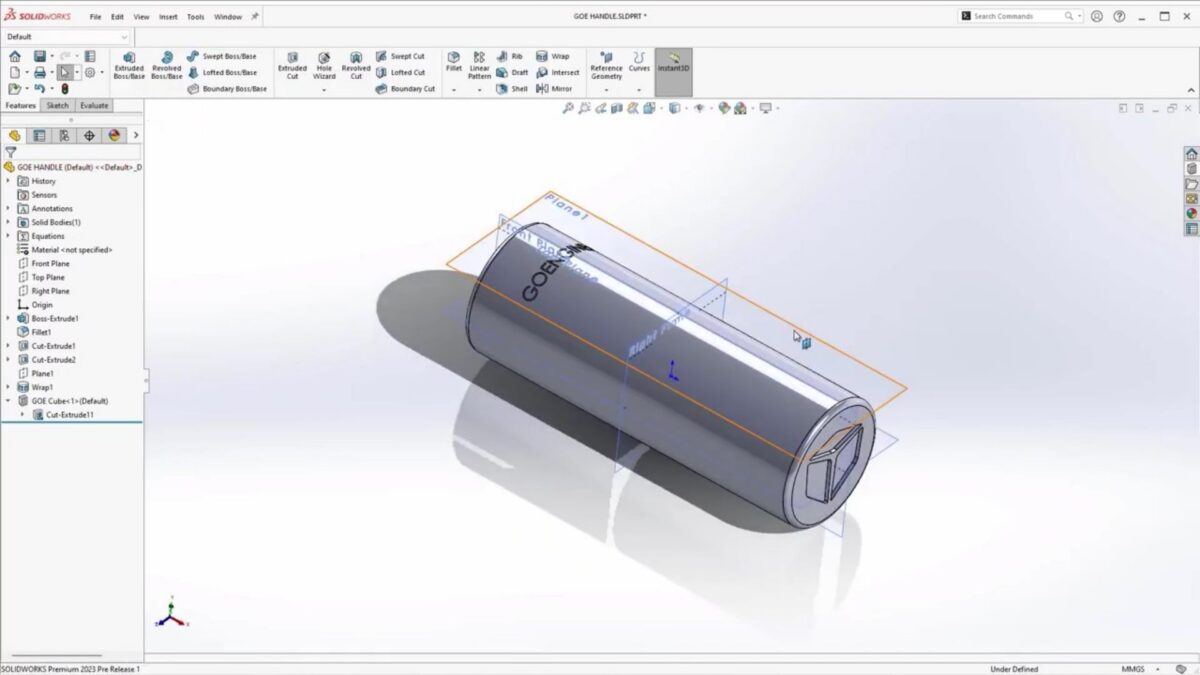1200x675 pixels.
Task: Select the Shell tool
Action: 512,88
